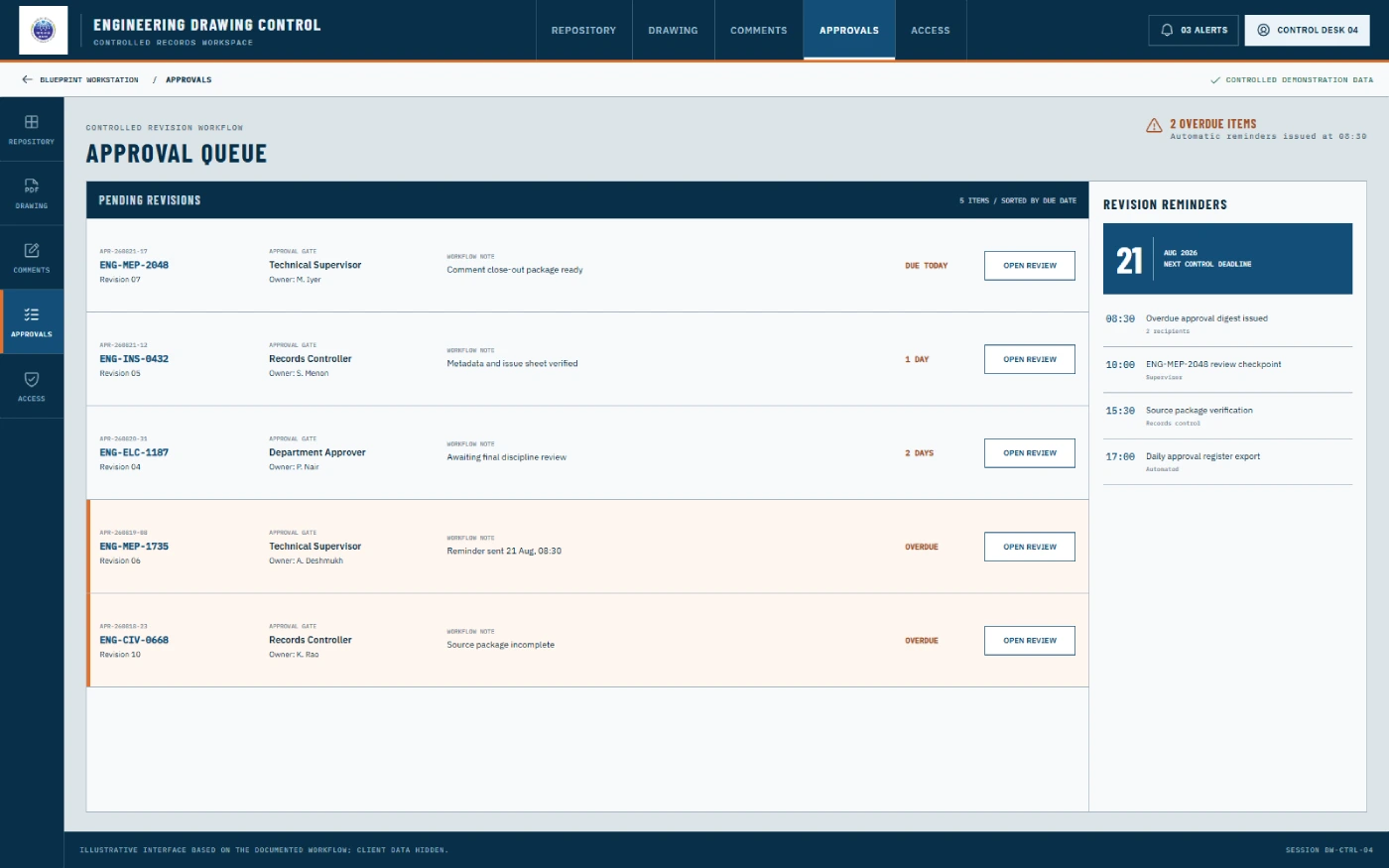Click the 21 Aug 2026 deadline card

pyautogui.click(x=1227, y=259)
